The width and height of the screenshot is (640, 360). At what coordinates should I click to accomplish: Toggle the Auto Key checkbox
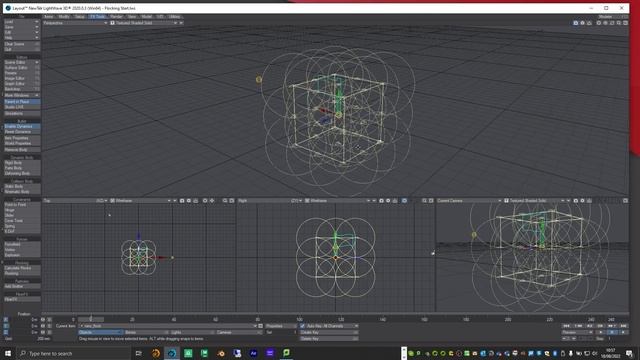pyautogui.click(x=302, y=326)
